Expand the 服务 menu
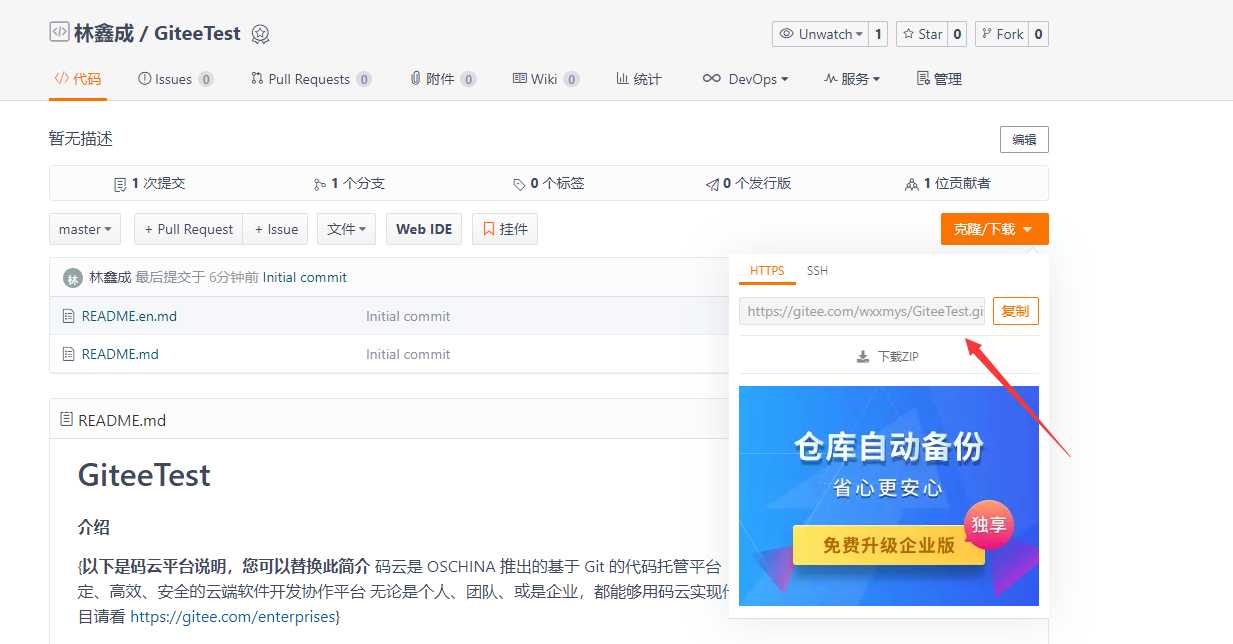Viewport: 1233px width, 644px height. (x=851, y=79)
